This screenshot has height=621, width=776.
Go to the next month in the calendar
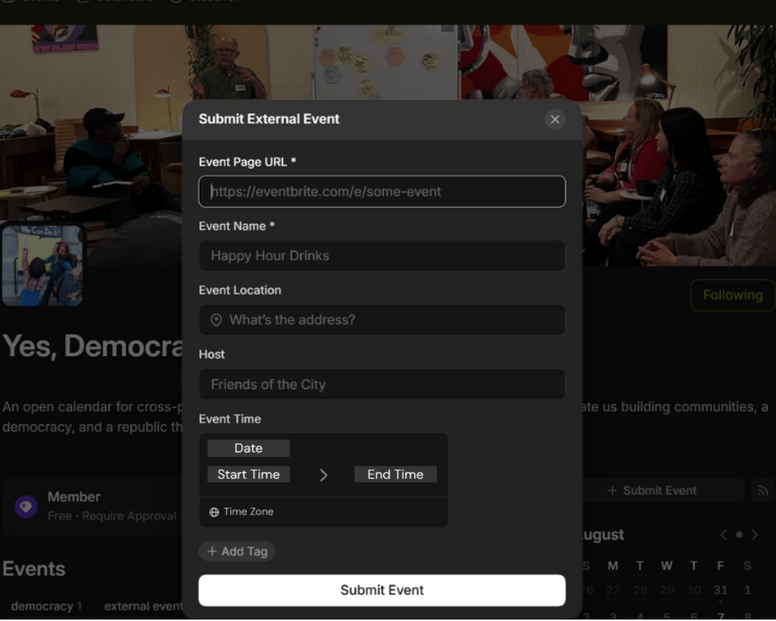(755, 535)
